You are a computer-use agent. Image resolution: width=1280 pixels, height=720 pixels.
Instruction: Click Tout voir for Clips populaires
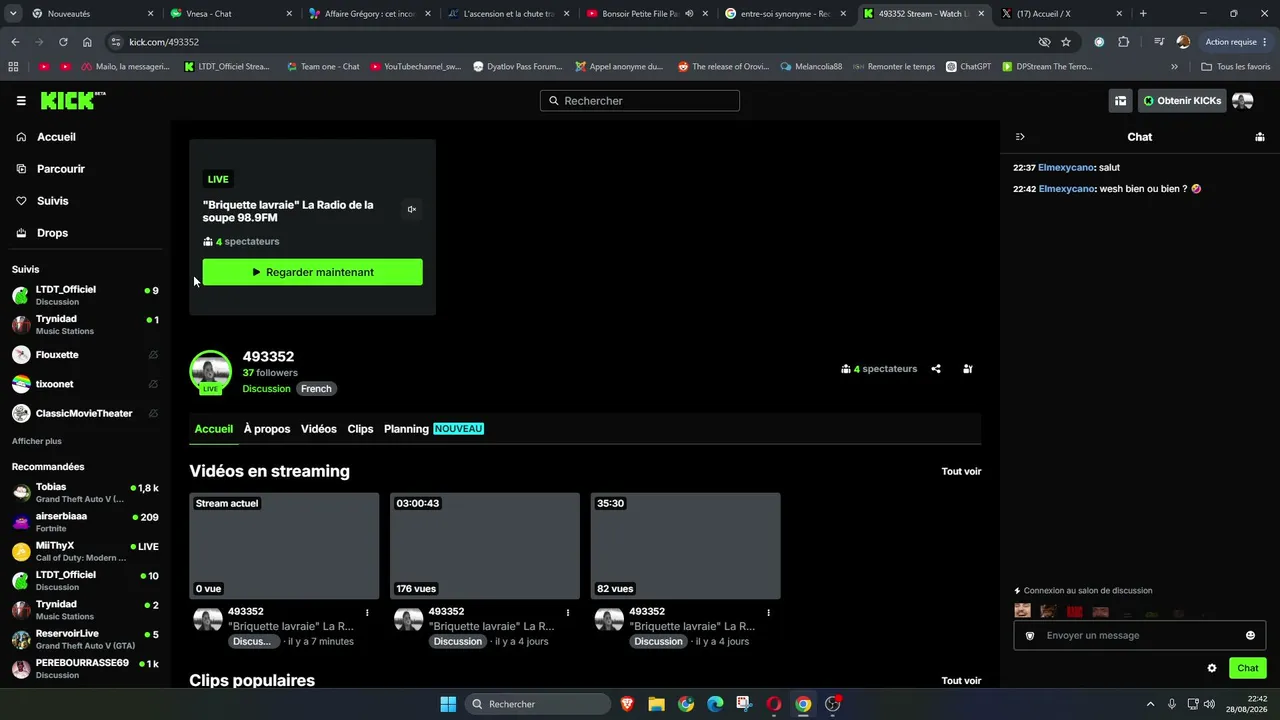(961, 681)
